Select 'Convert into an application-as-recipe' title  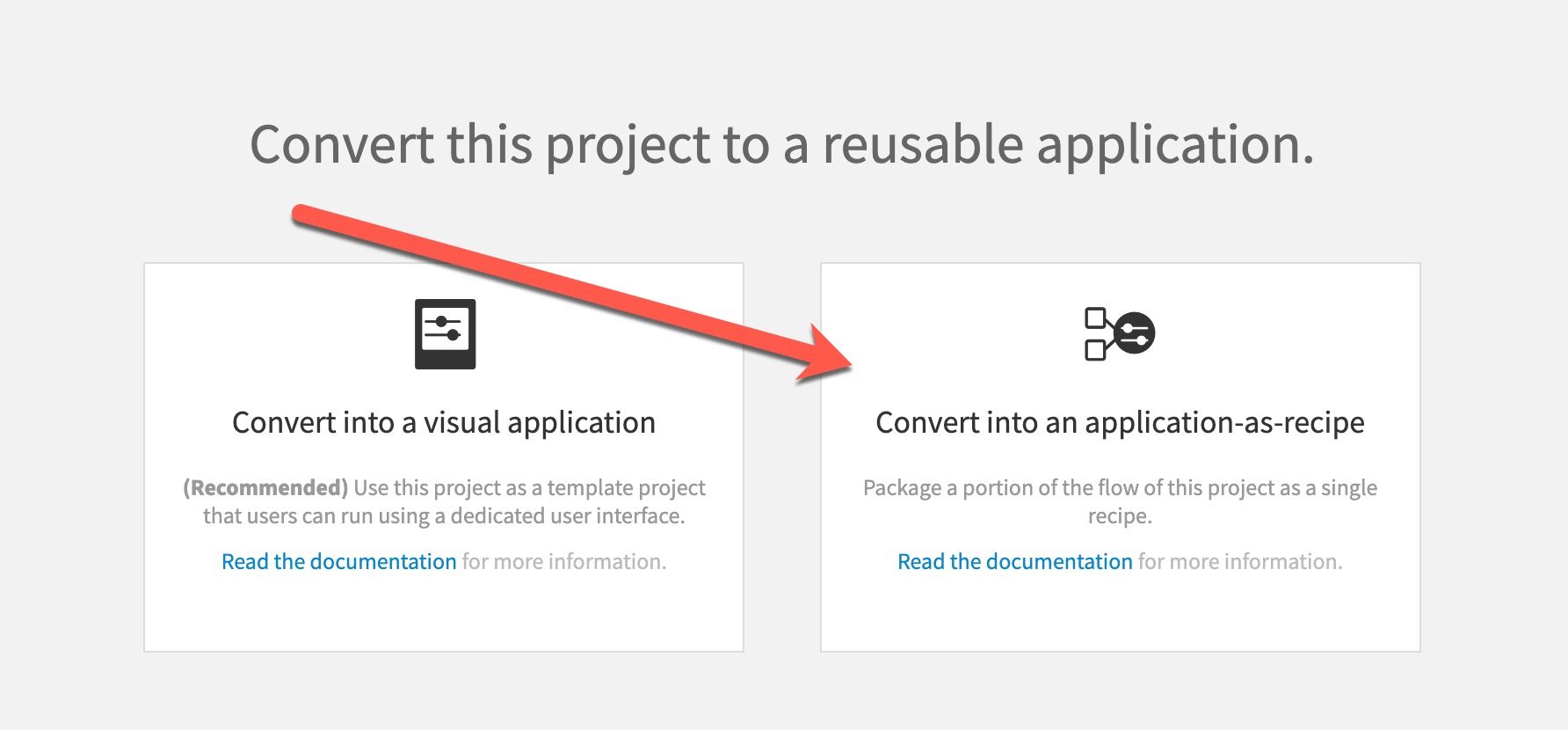(x=1120, y=423)
